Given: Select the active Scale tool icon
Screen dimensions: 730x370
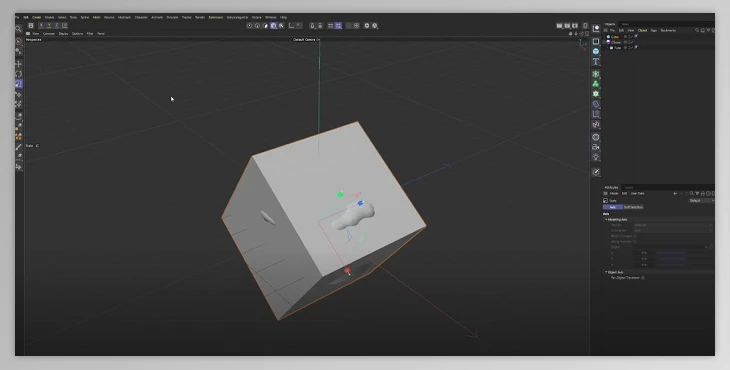Looking at the screenshot, I should 19,84.
